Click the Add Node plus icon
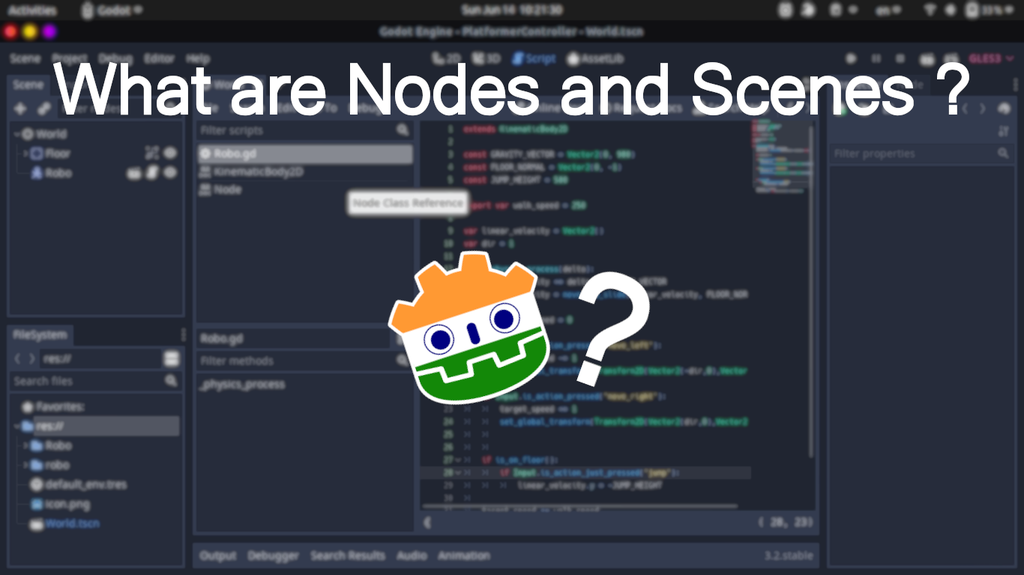This screenshot has height=575, width=1024. [x=20, y=108]
